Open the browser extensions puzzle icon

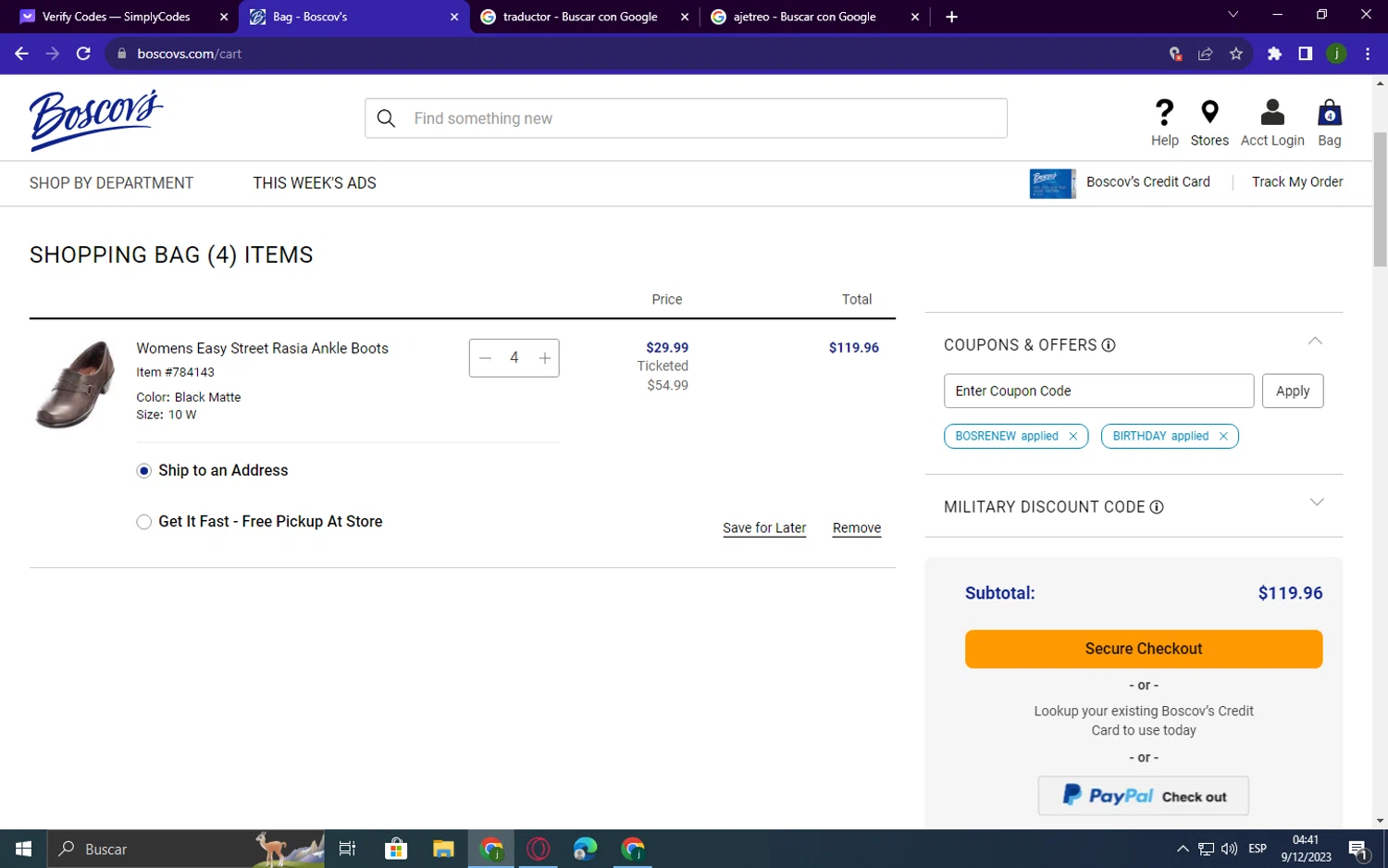click(1274, 54)
